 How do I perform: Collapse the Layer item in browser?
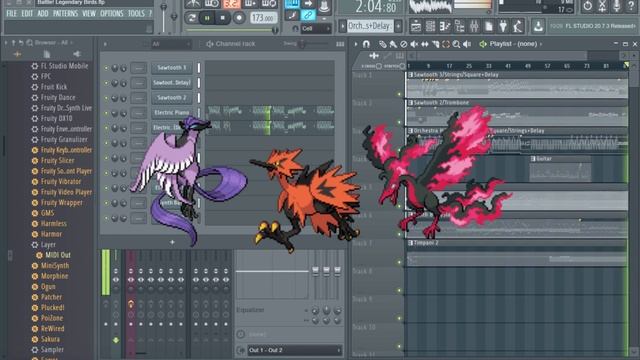(x=48, y=244)
